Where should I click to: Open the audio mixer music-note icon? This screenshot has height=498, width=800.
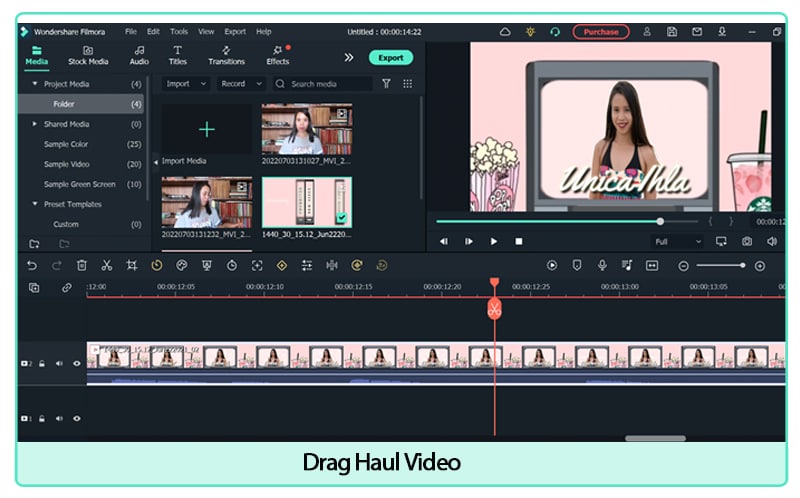(627, 265)
